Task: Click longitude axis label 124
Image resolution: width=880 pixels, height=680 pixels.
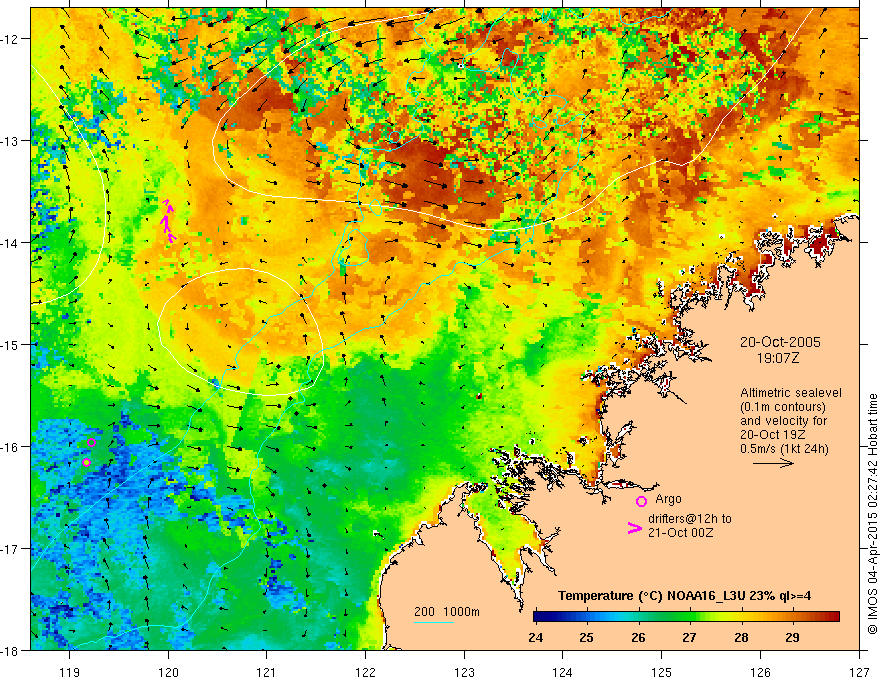Action: (563, 672)
